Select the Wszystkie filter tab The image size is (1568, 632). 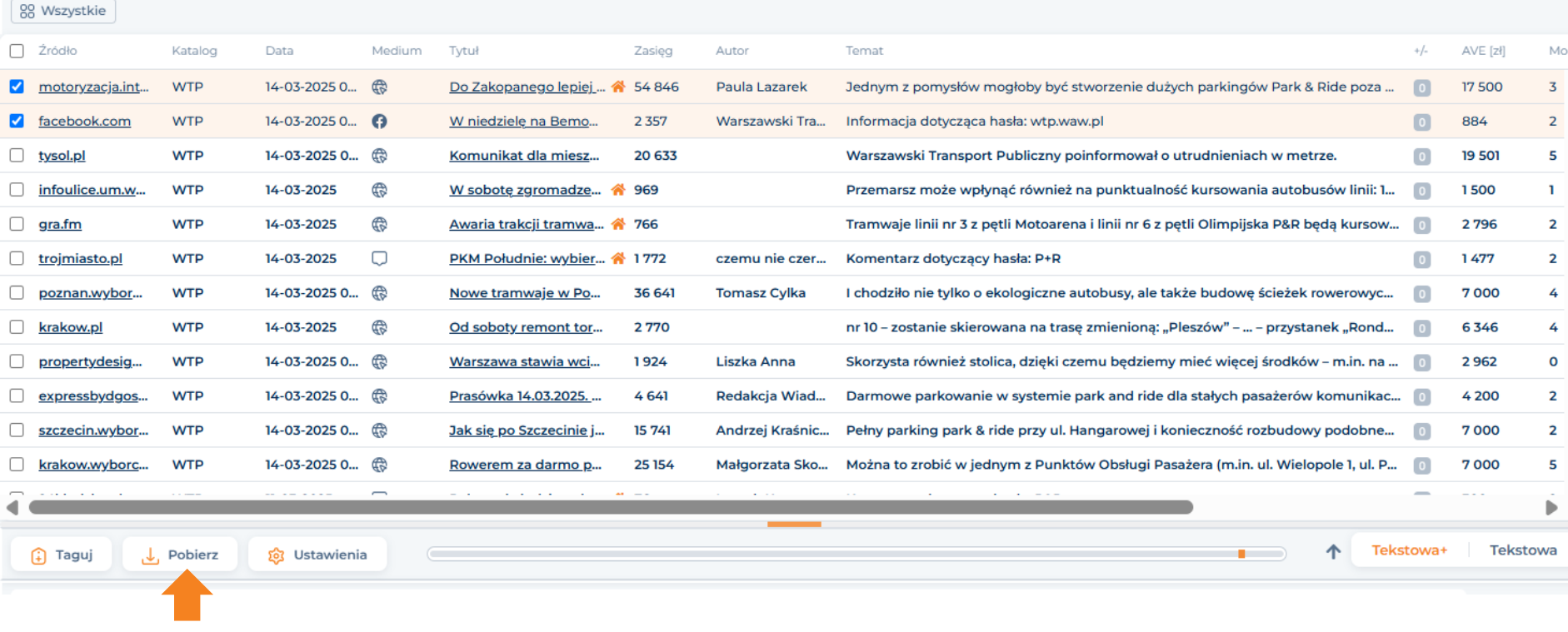click(x=63, y=11)
